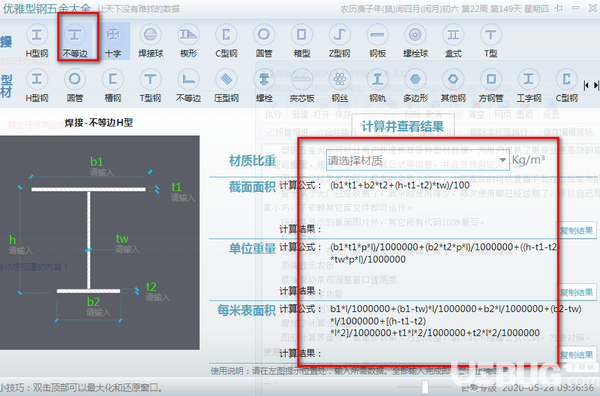Pick the 螺栓球 bolt ball icon

(415, 40)
